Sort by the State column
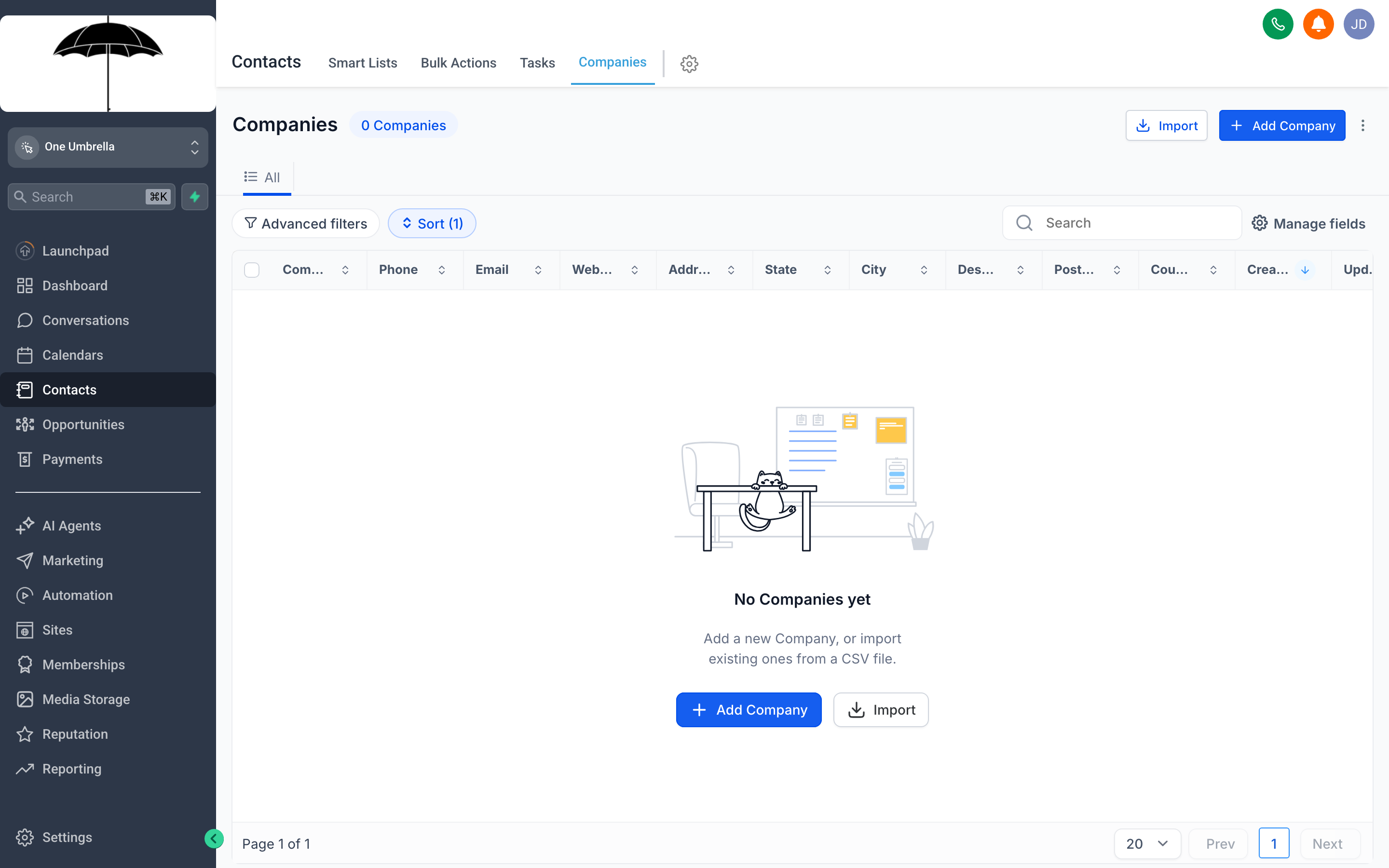The width and height of the screenshot is (1389, 868). click(x=827, y=270)
